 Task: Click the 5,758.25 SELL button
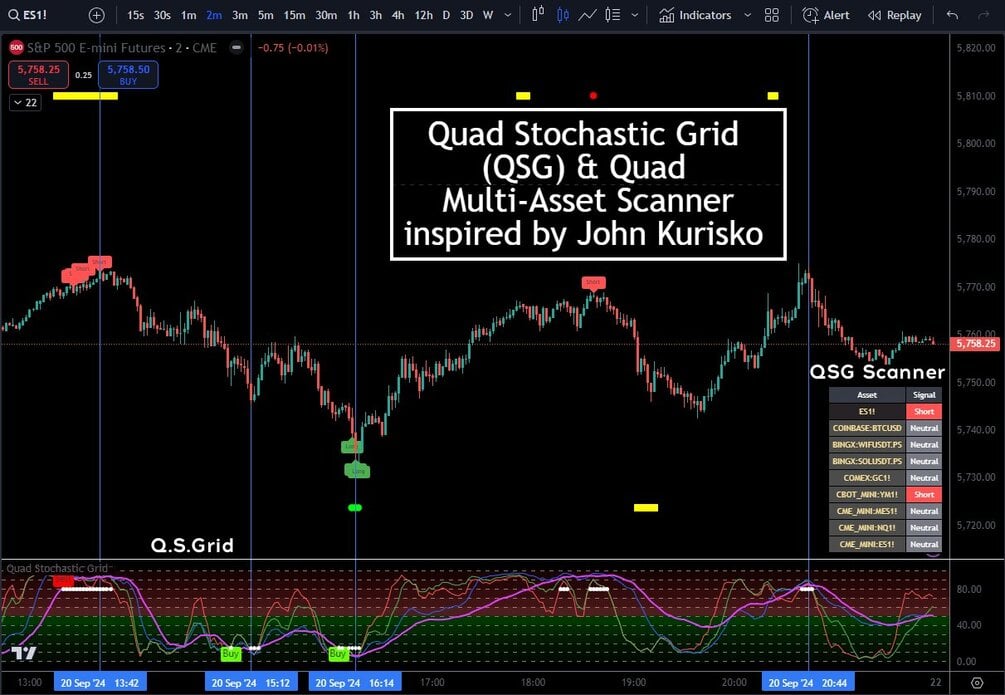coord(38,75)
